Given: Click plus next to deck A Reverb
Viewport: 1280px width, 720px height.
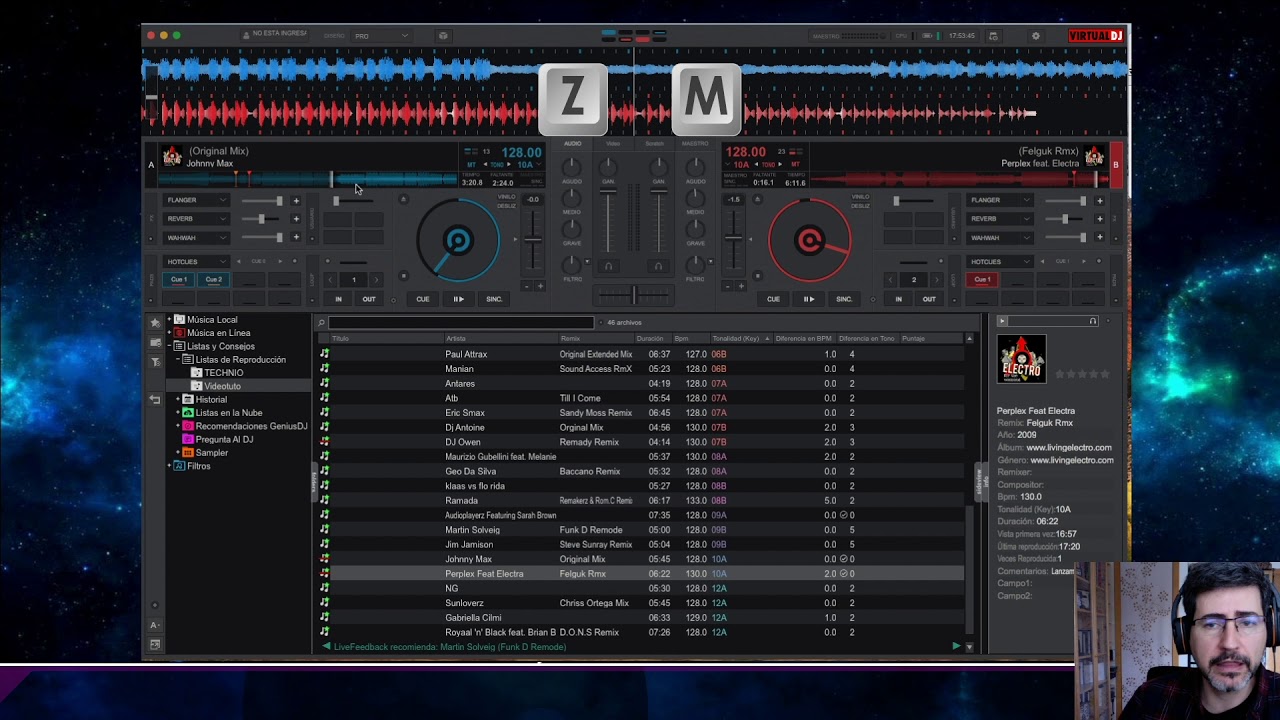Looking at the screenshot, I should 296,219.
